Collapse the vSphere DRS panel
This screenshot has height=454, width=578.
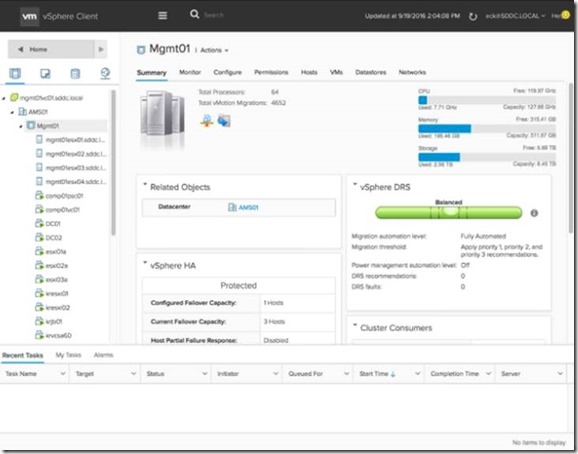(x=355, y=184)
